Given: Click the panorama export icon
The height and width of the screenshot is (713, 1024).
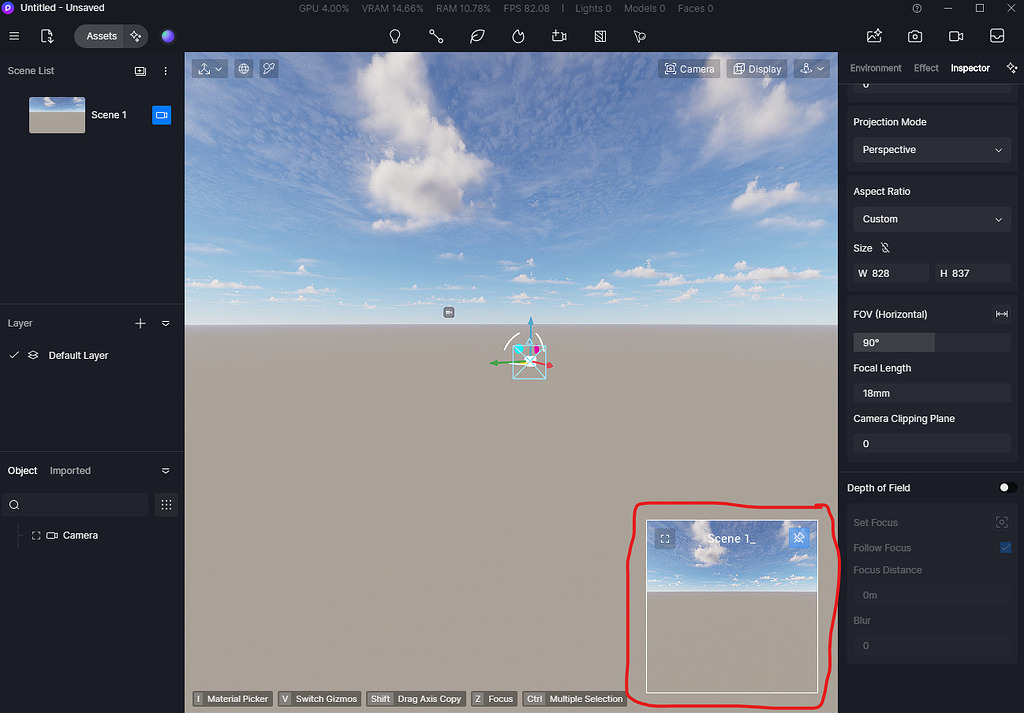Looking at the screenshot, I should coord(997,36).
